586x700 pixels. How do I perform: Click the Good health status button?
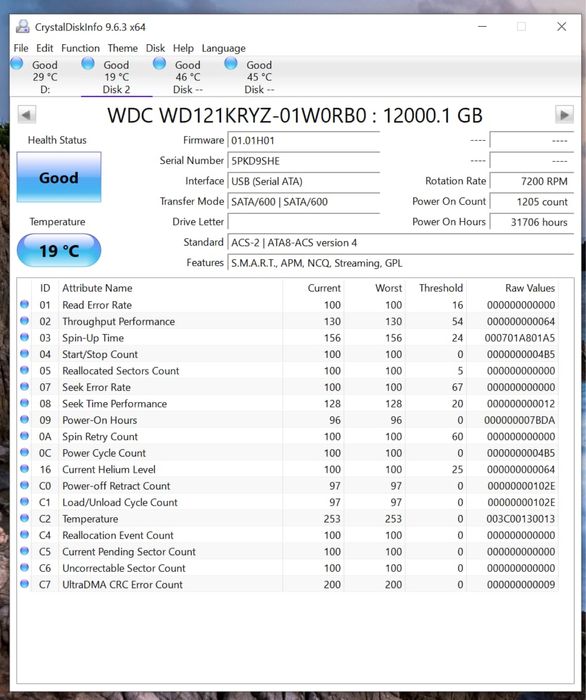(x=59, y=177)
